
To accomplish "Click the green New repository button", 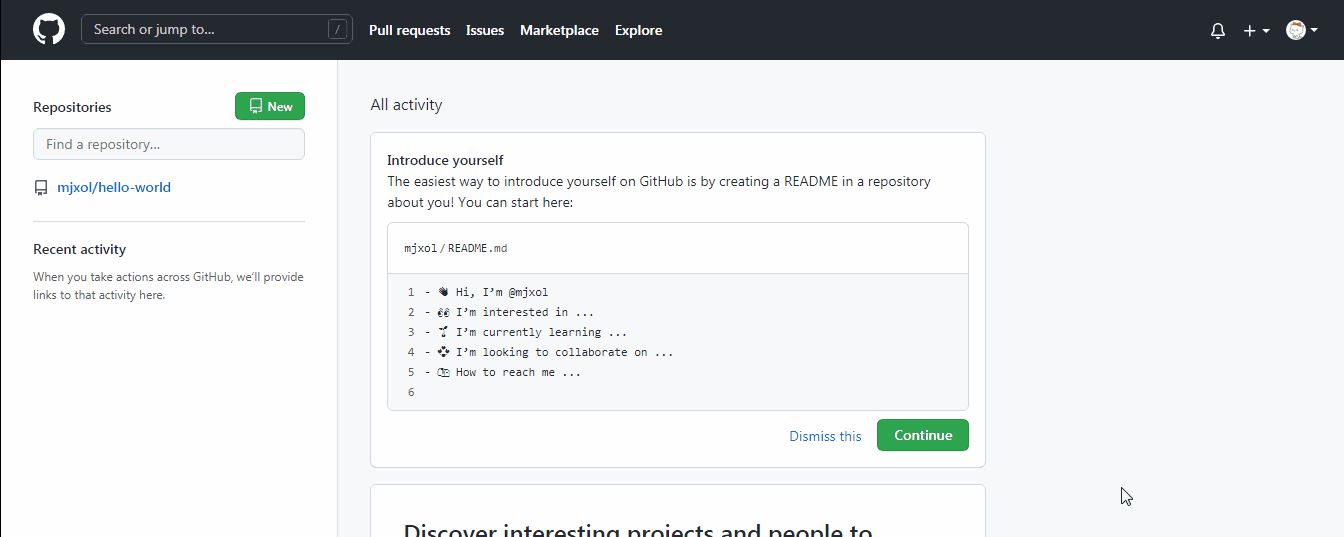I will coord(270,106).
